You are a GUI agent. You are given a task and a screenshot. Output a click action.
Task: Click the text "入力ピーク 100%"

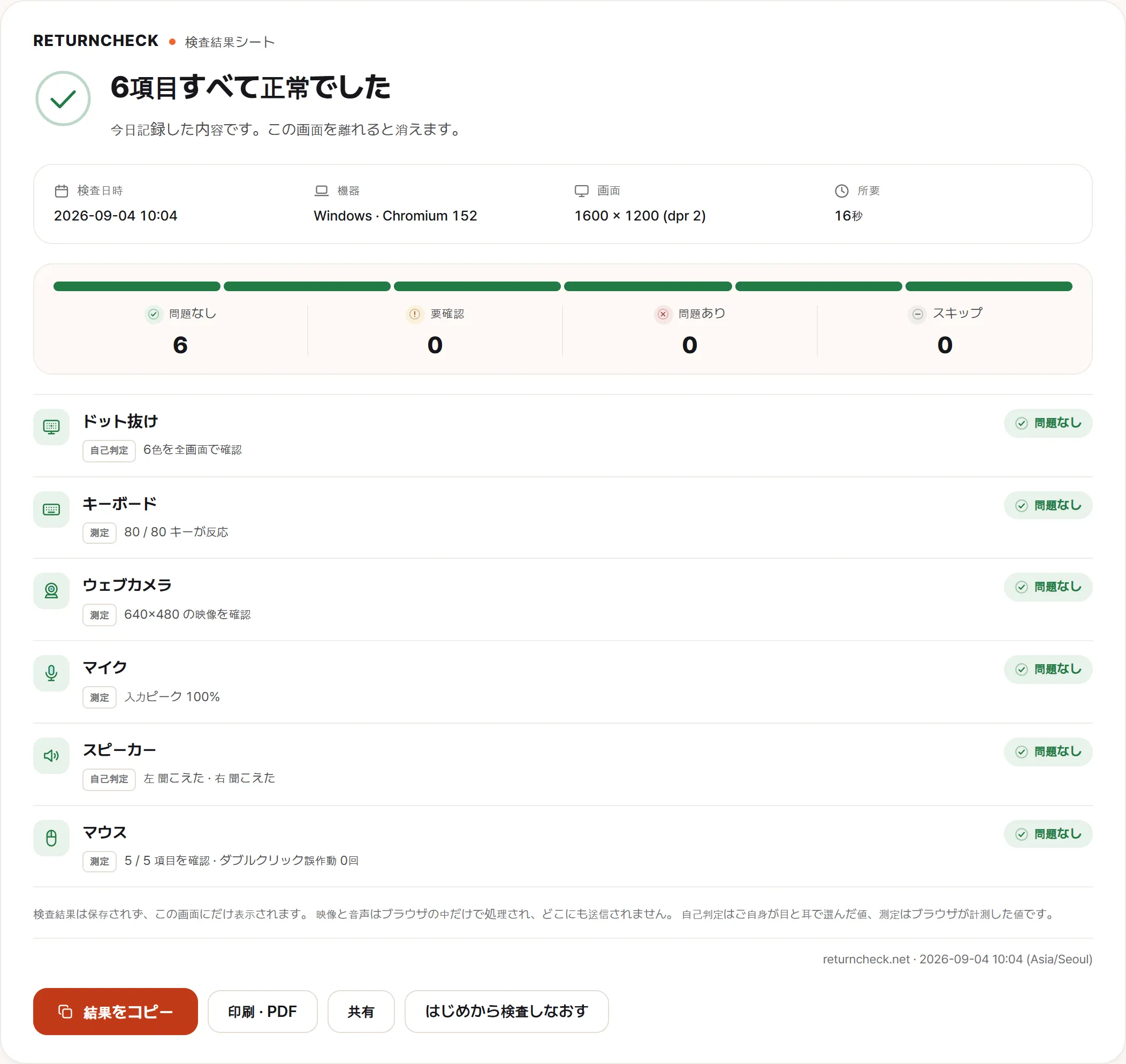click(172, 696)
